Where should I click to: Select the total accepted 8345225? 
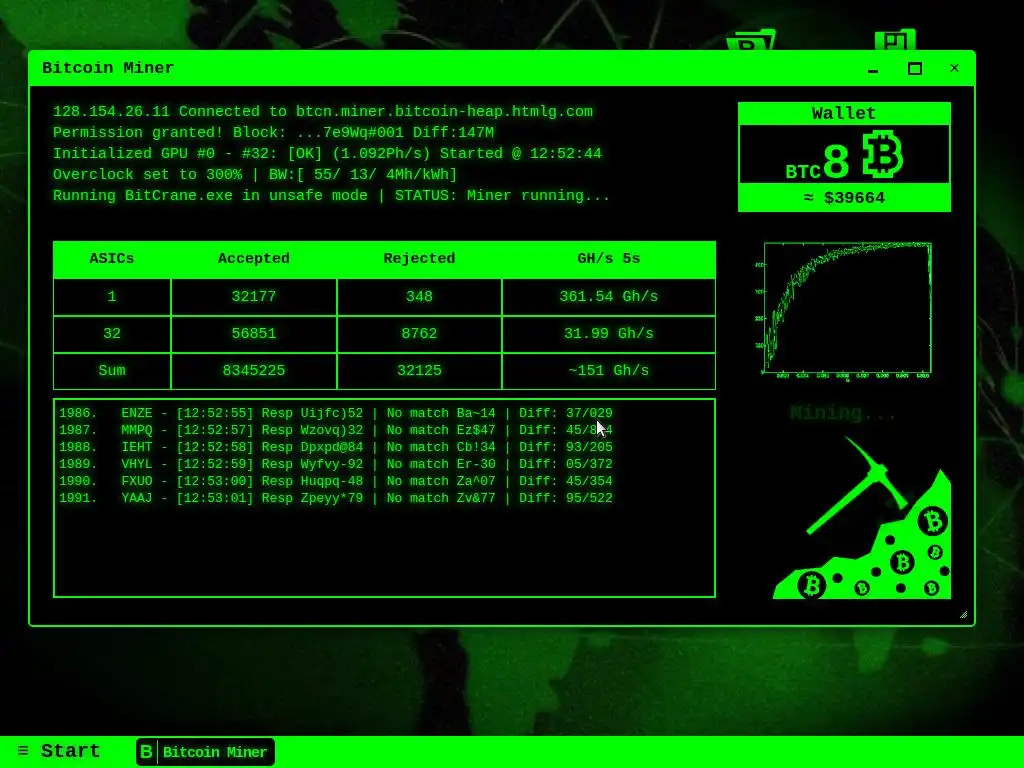[253, 370]
